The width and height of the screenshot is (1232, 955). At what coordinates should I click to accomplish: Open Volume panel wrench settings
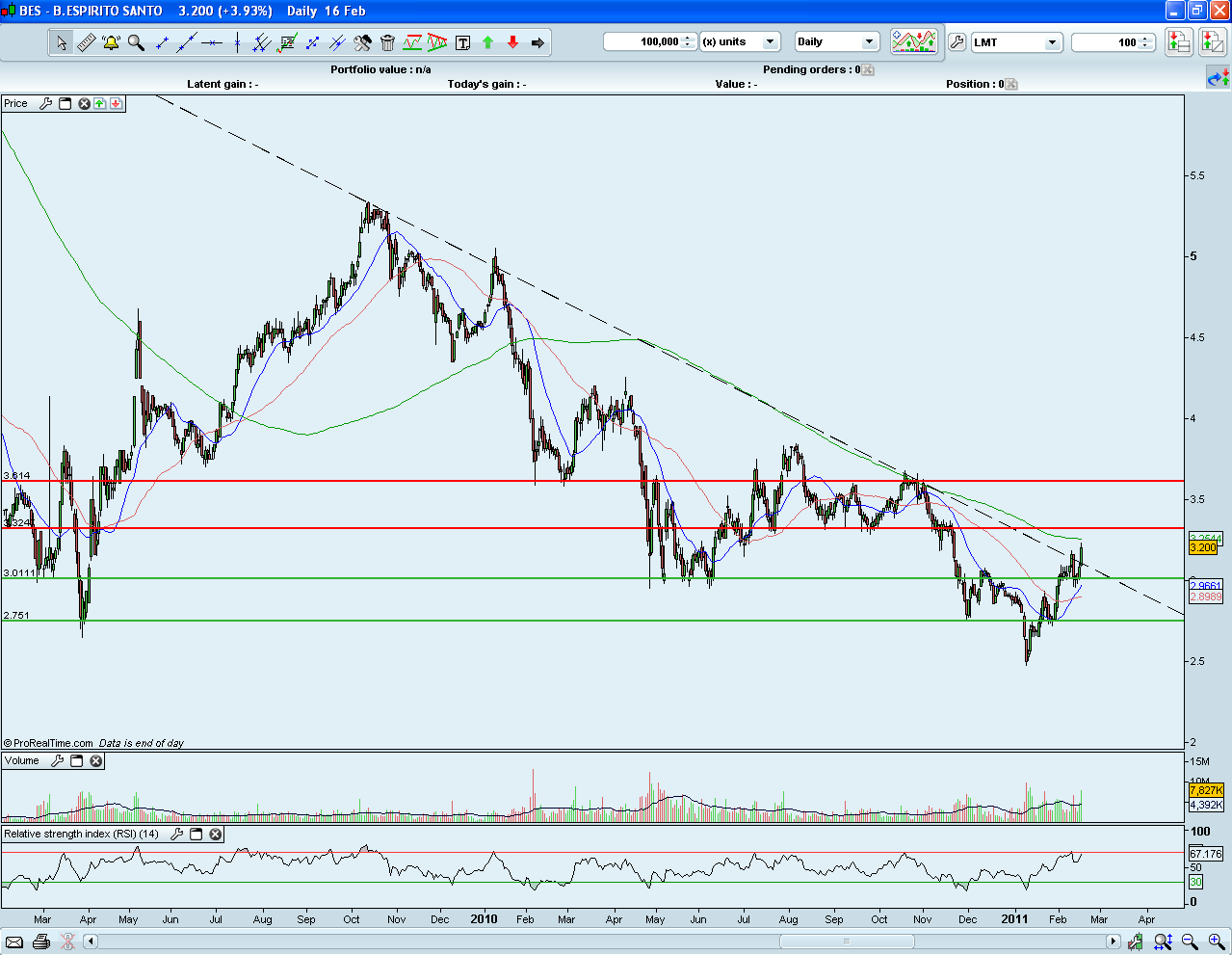57,760
